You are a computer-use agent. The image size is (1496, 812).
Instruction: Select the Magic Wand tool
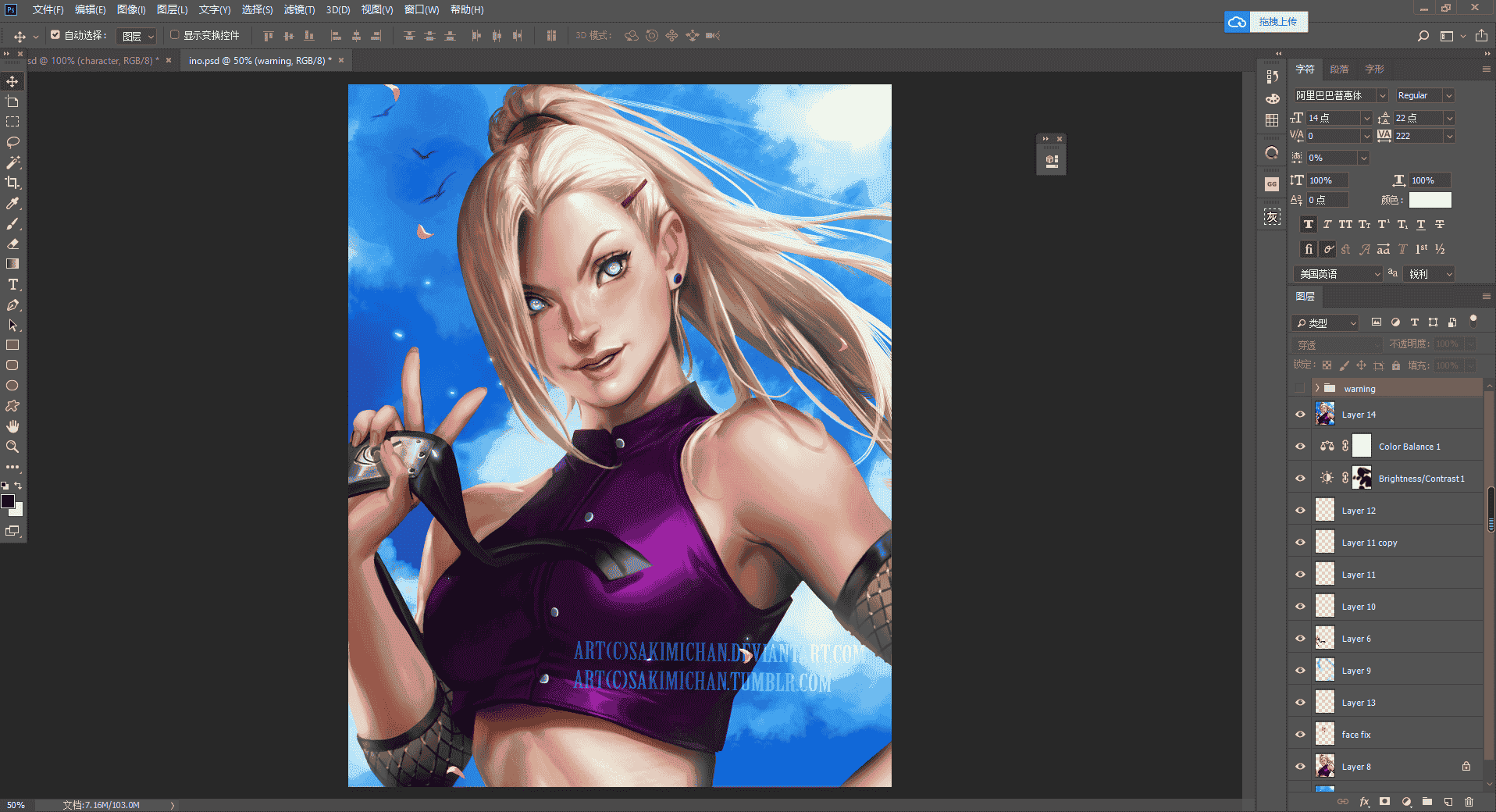pos(12,162)
